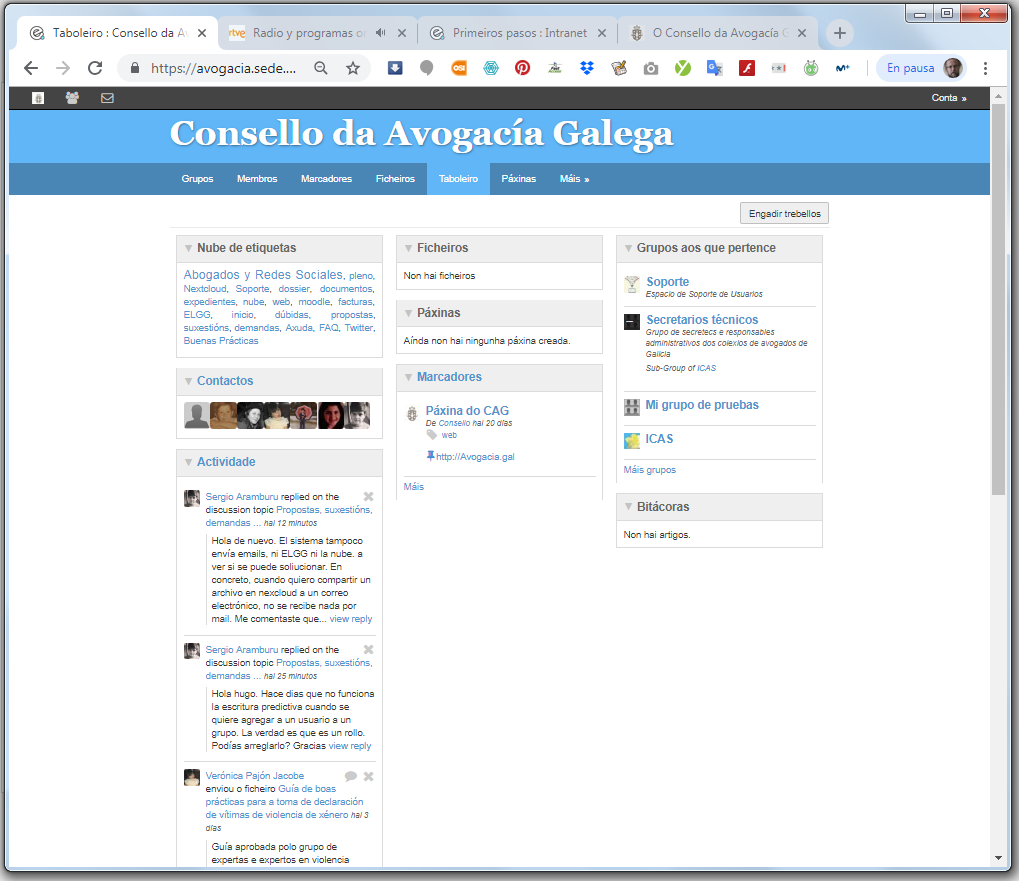The image size is (1019, 881).
Task: Open the Secretarios técnicos group link
Action: click(702, 320)
